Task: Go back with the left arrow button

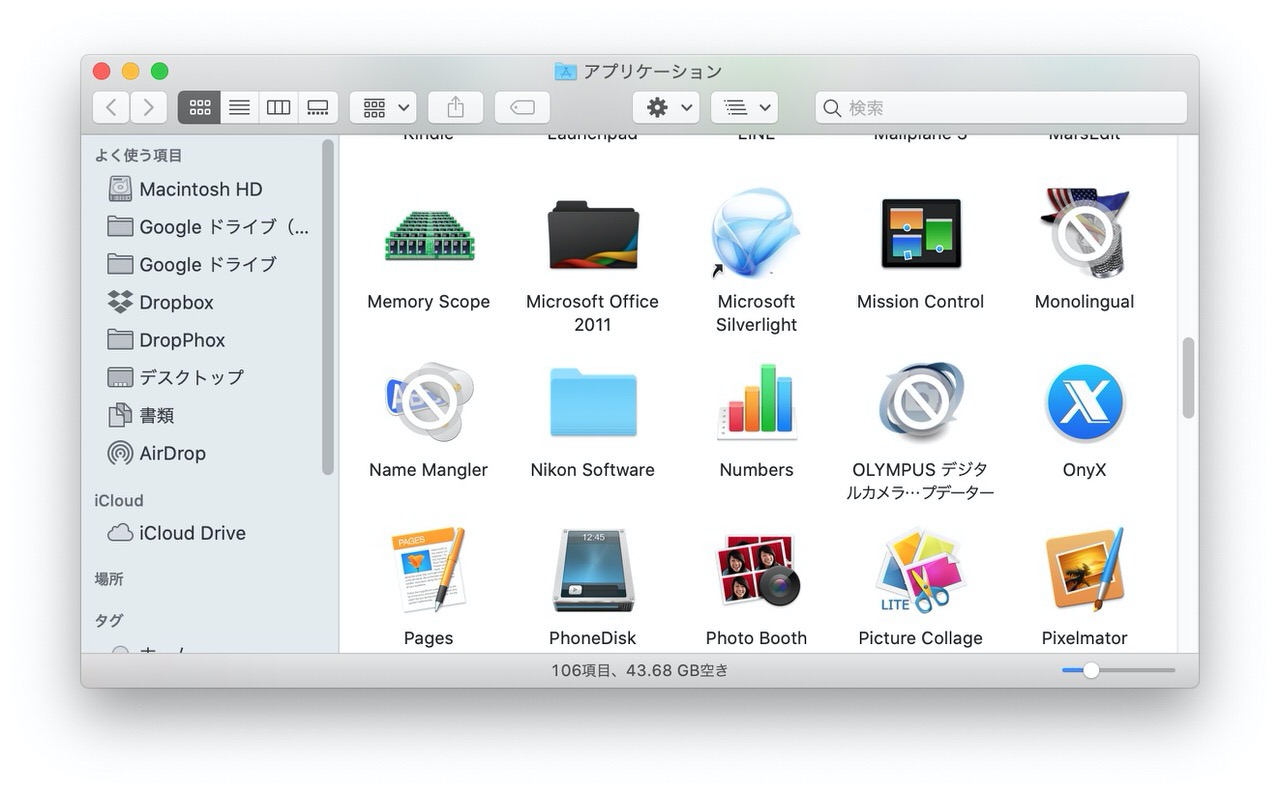Action: [x=111, y=107]
